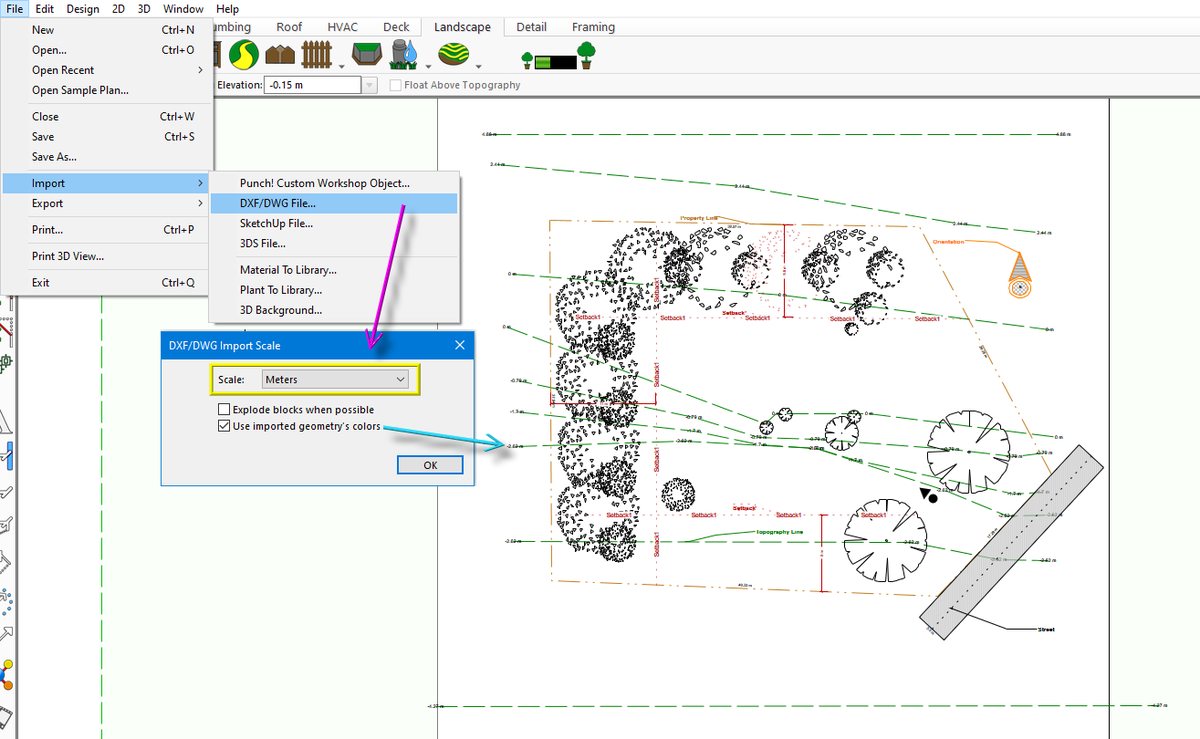Enable Explode blocks when possible
The height and width of the screenshot is (739, 1200).
click(x=224, y=410)
